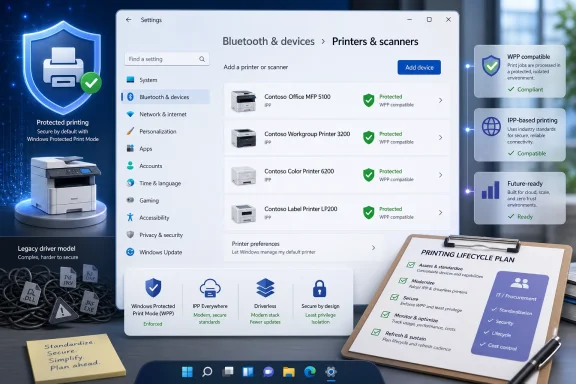The image size is (576, 384).
Task: Click the Bluetooth & devices breadcrumb
Action: tap(269, 42)
